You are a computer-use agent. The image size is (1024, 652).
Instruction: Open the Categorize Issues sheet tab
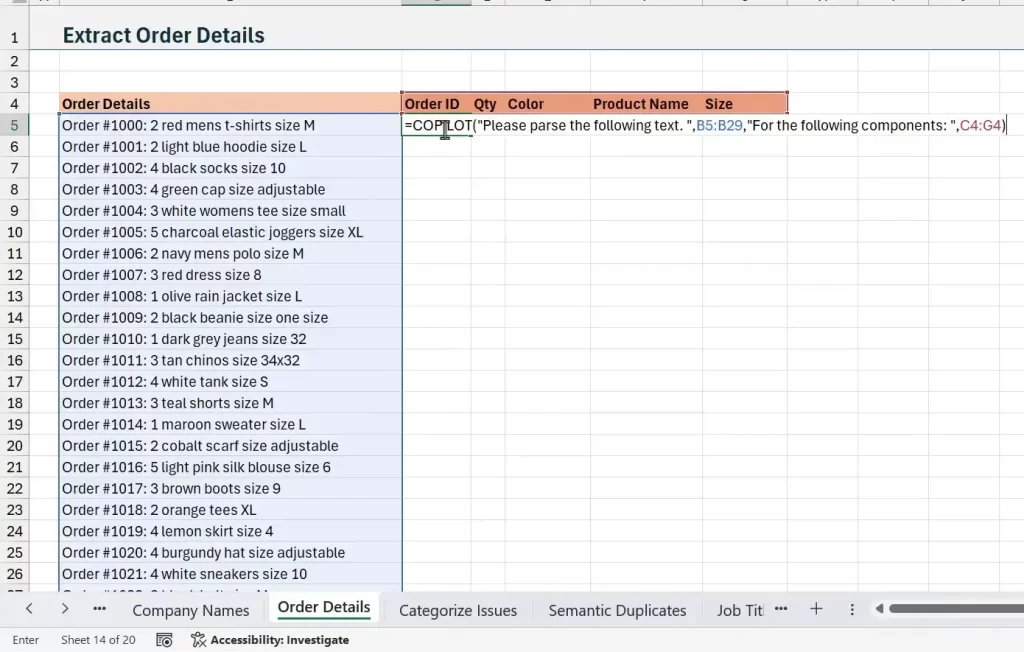[x=458, y=610]
